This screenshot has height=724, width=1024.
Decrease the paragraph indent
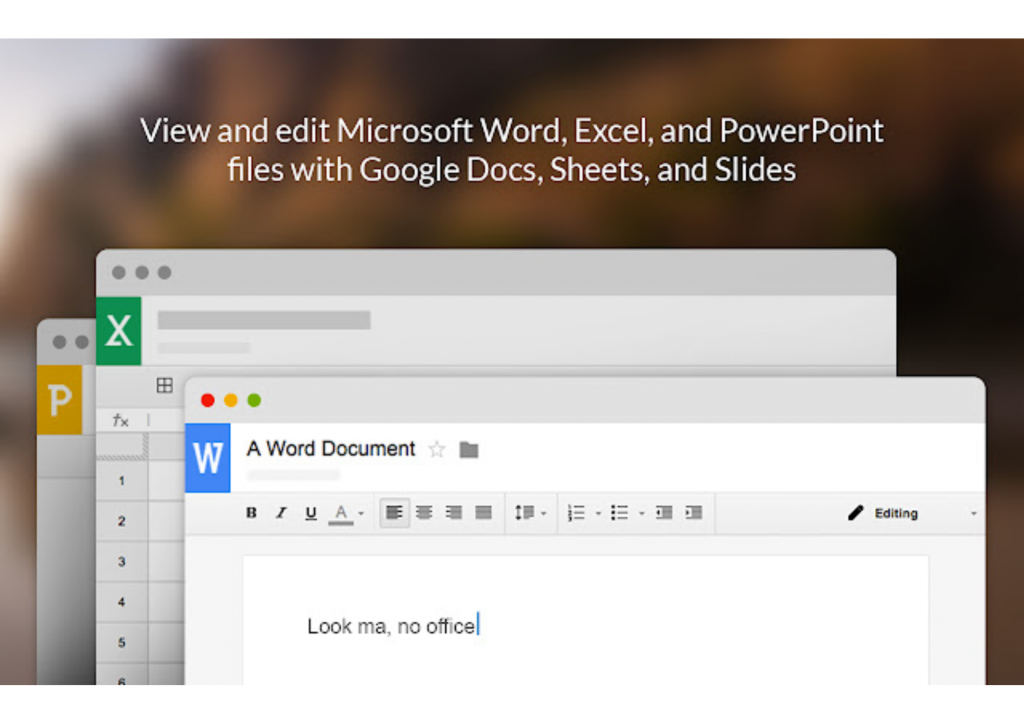[664, 512]
